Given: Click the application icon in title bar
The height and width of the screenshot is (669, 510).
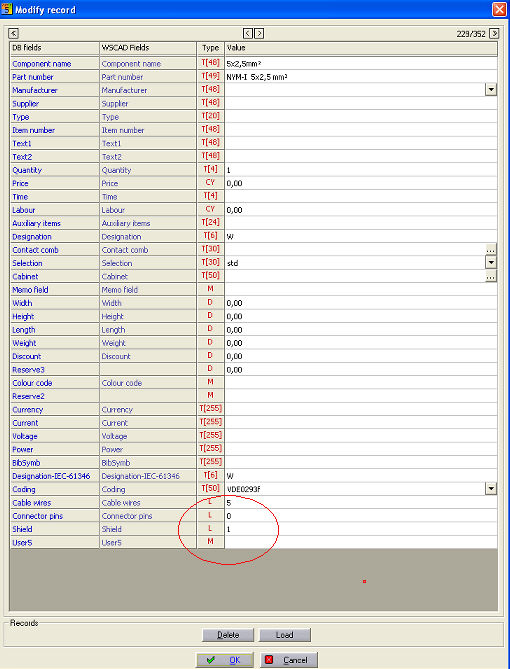Looking at the screenshot, I should (7, 9).
